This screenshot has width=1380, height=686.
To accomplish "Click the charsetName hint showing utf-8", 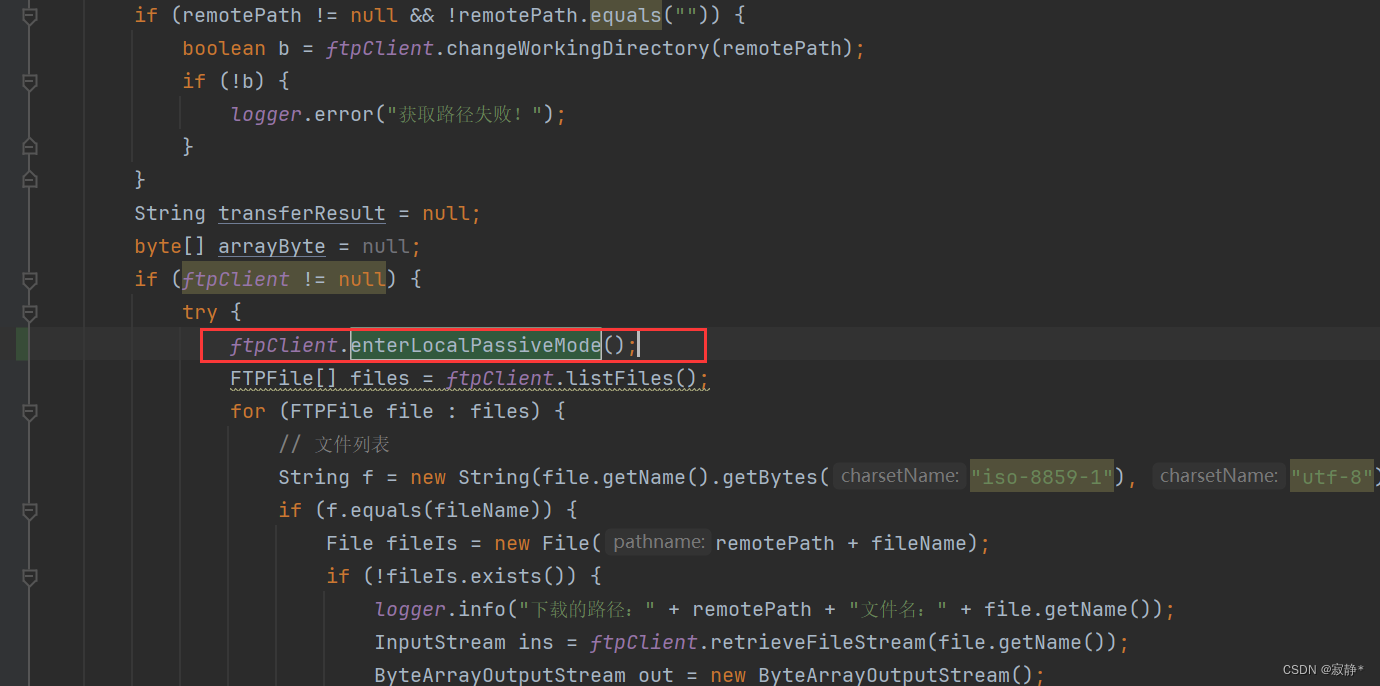I will pos(1331,476).
